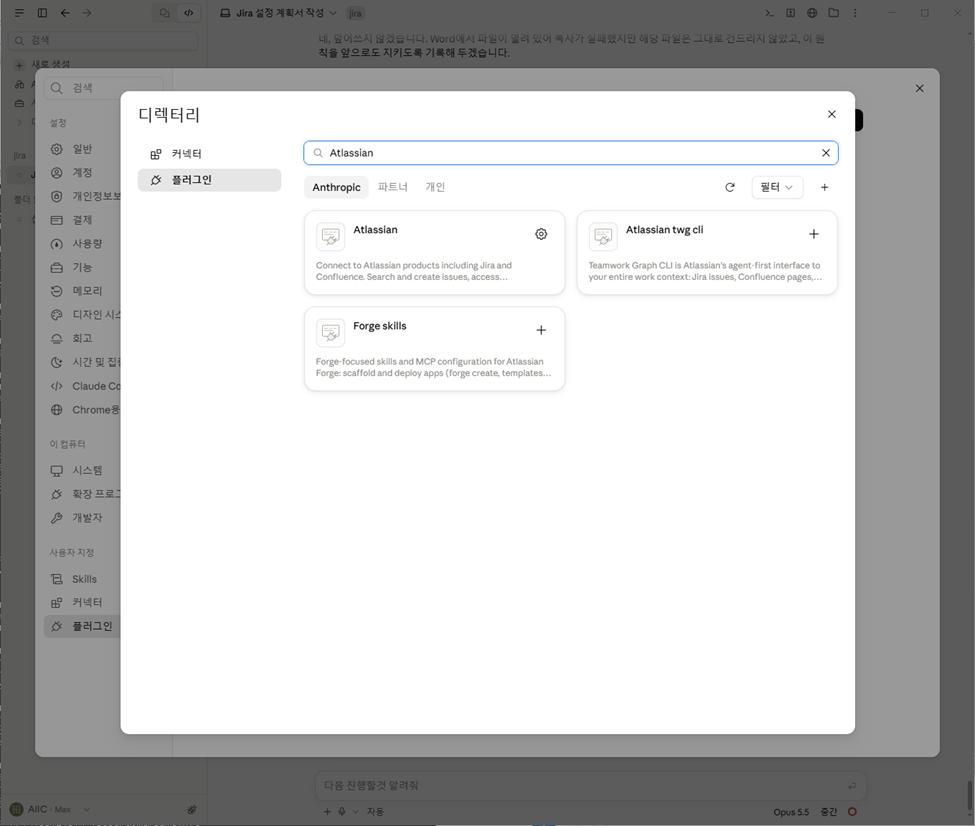Open the more options dots menu

[x=855, y=12]
